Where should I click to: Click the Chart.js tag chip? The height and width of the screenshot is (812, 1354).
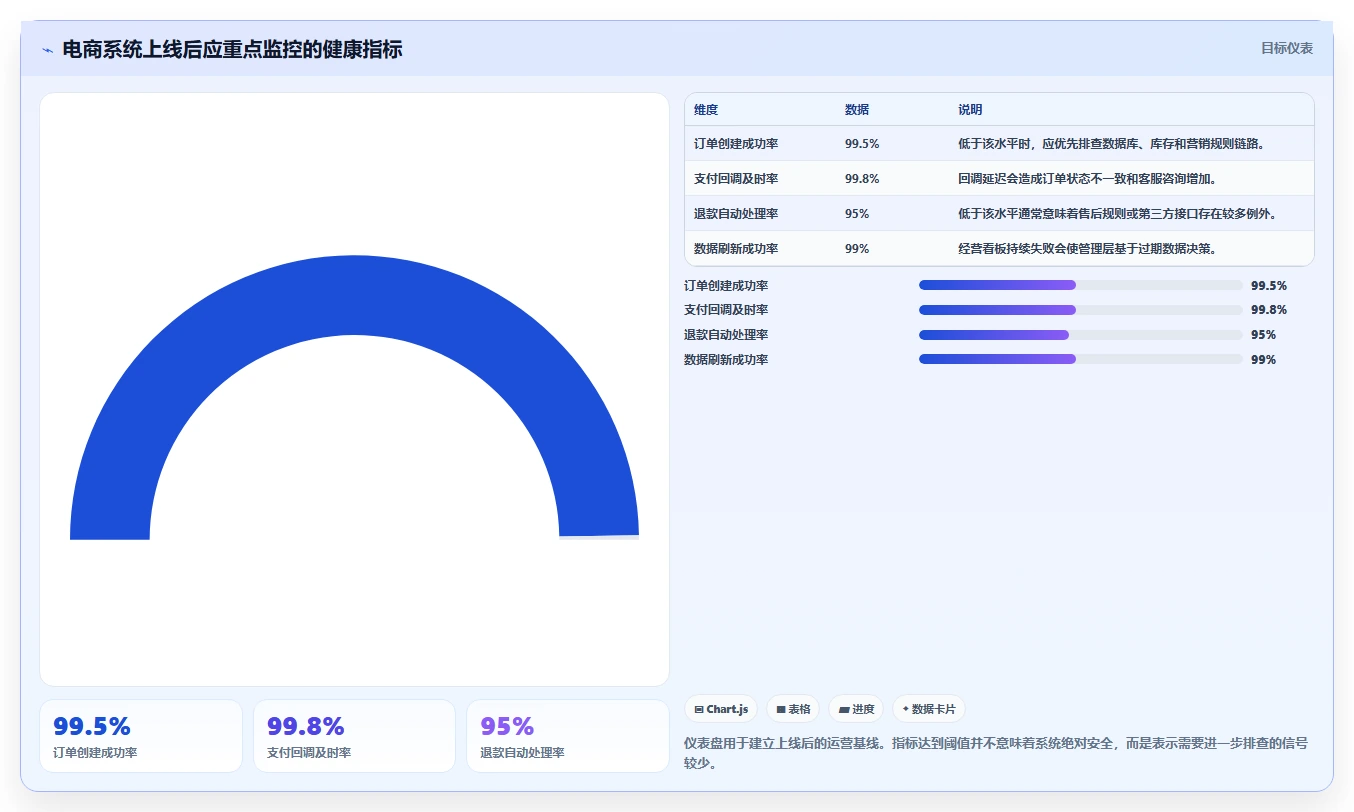coord(721,709)
